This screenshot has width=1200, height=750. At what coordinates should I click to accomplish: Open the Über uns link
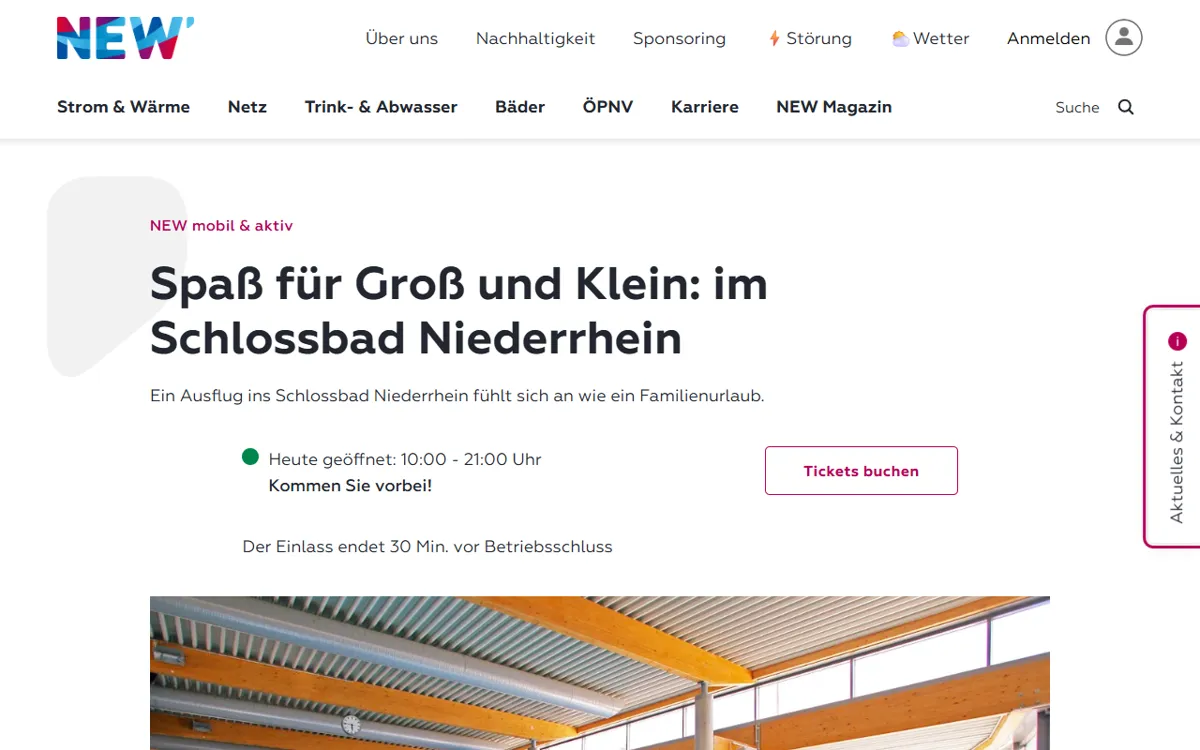[x=402, y=38]
